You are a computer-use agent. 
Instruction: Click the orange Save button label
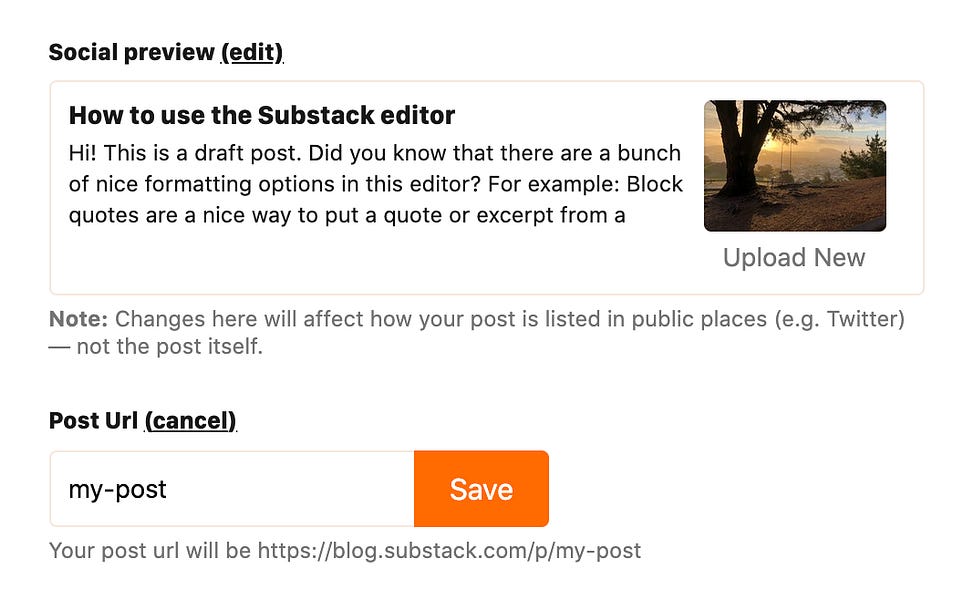click(481, 489)
